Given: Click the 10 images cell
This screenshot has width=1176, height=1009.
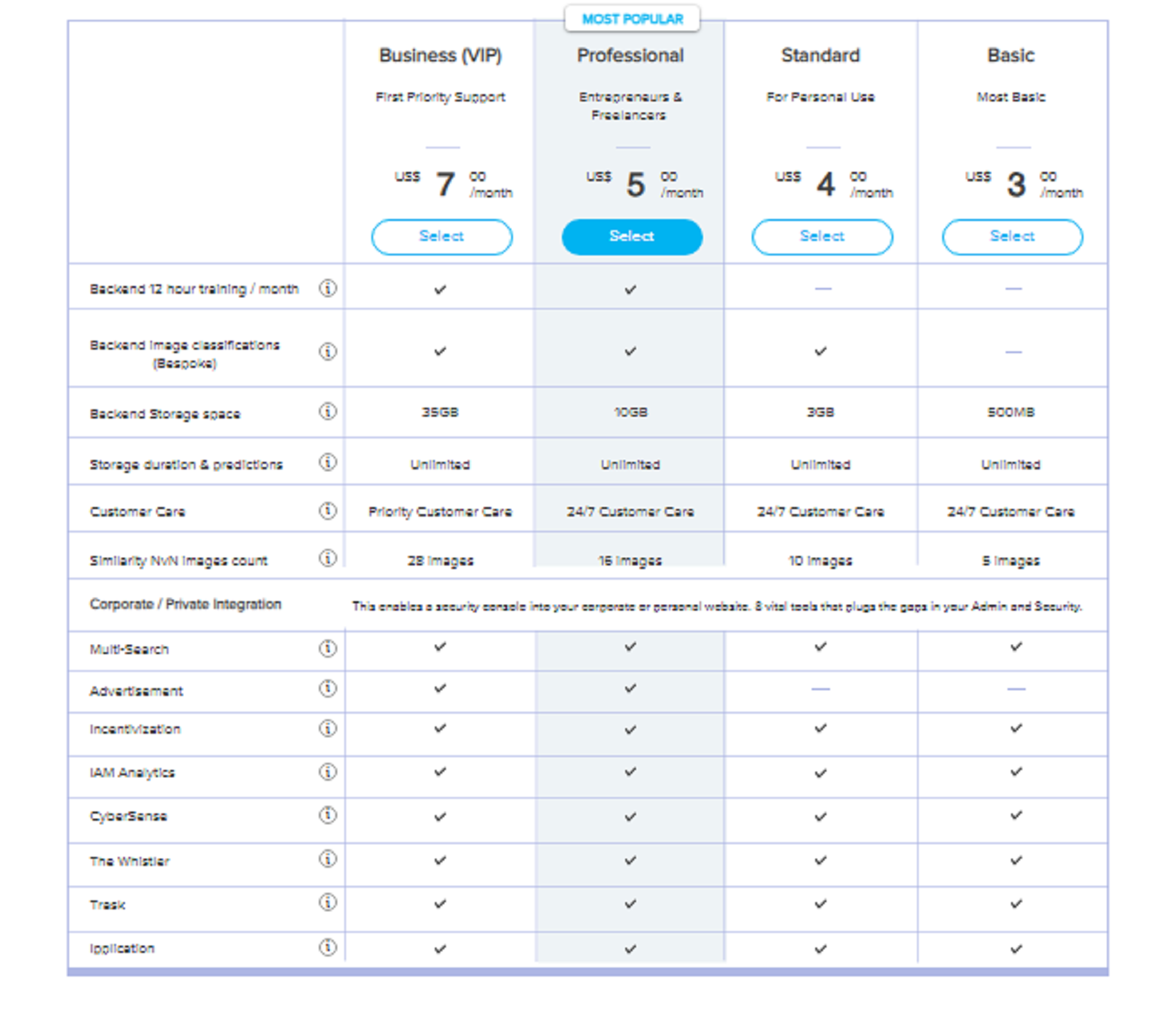Looking at the screenshot, I should click(x=821, y=561).
